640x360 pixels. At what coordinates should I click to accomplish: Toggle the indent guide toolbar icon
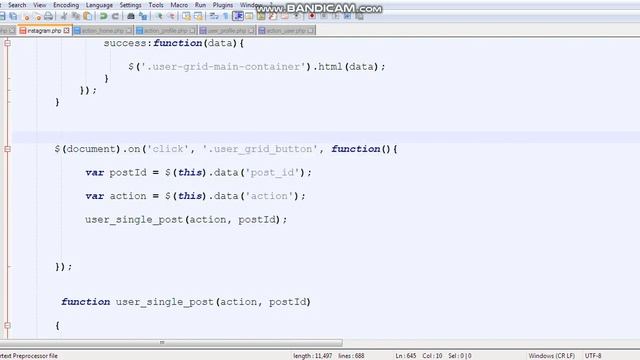coord(238,16)
